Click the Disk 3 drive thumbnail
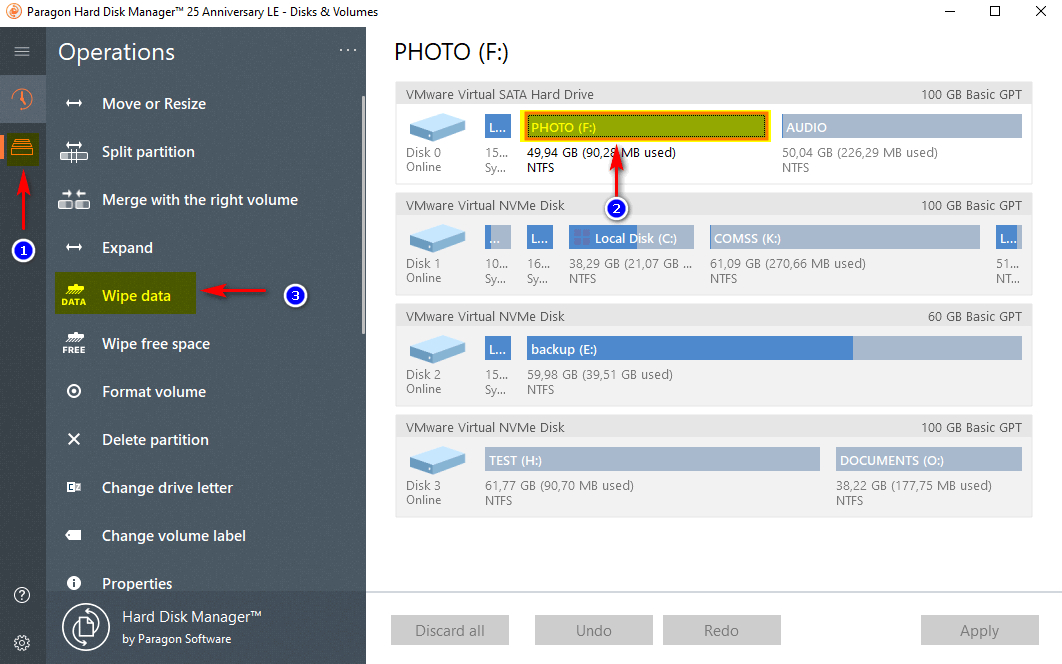This screenshot has height=664, width=1062. [x=437, y=460]
